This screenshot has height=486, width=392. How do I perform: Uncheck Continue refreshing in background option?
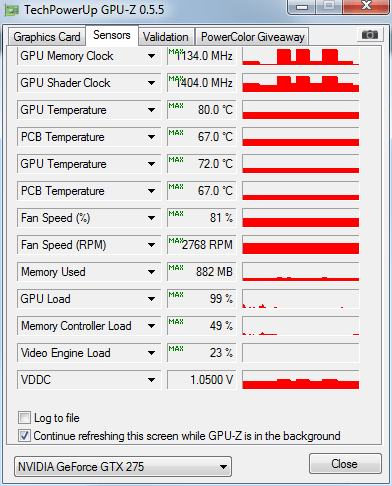24,436
